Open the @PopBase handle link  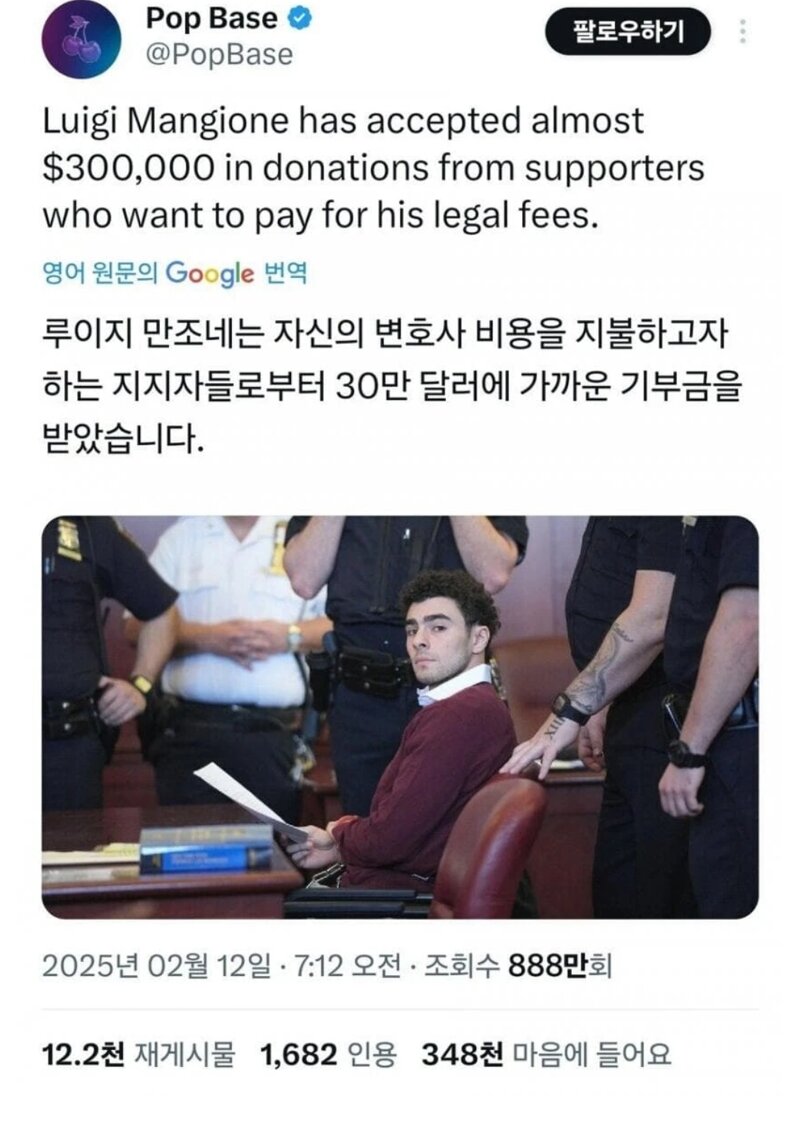220,56
